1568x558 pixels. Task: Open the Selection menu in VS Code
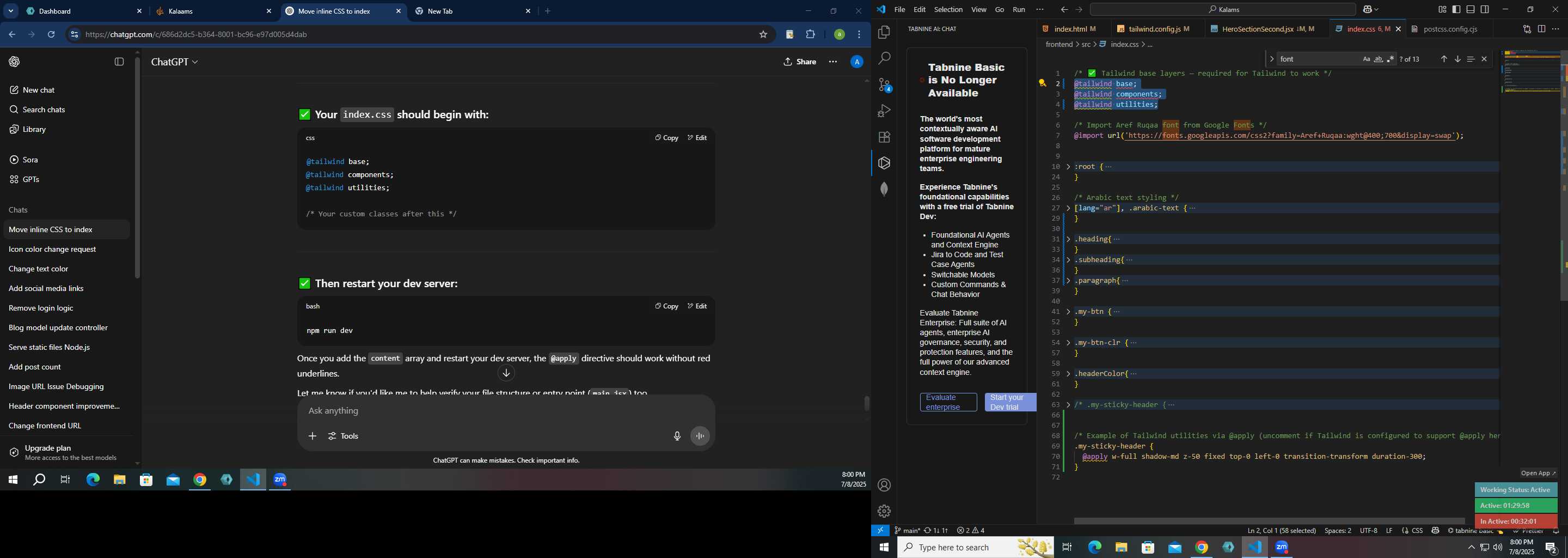pos(948,10)
